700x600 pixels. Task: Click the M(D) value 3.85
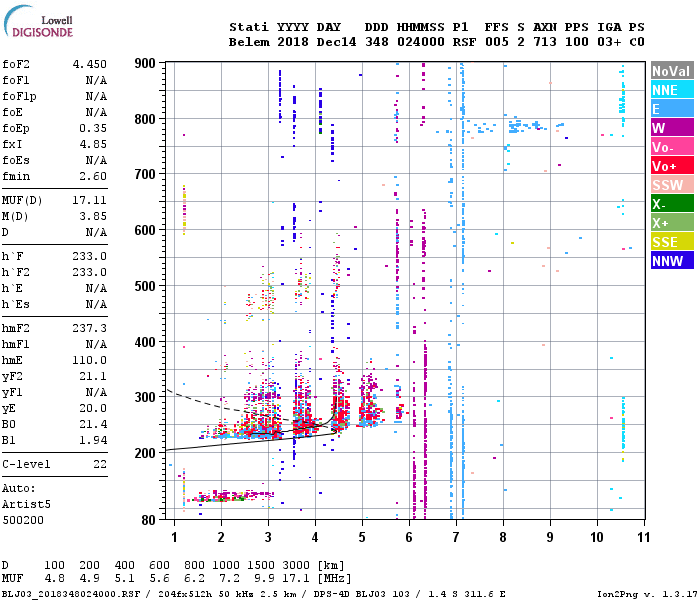coord(93,216)
